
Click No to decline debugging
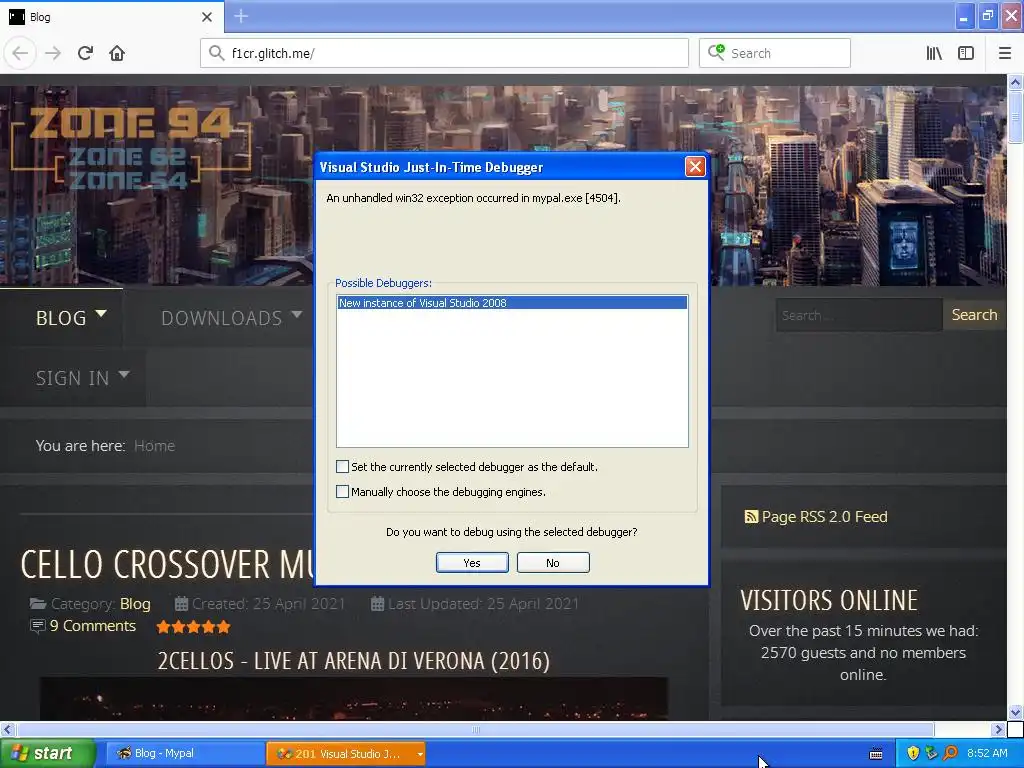(x=553, y=563)
